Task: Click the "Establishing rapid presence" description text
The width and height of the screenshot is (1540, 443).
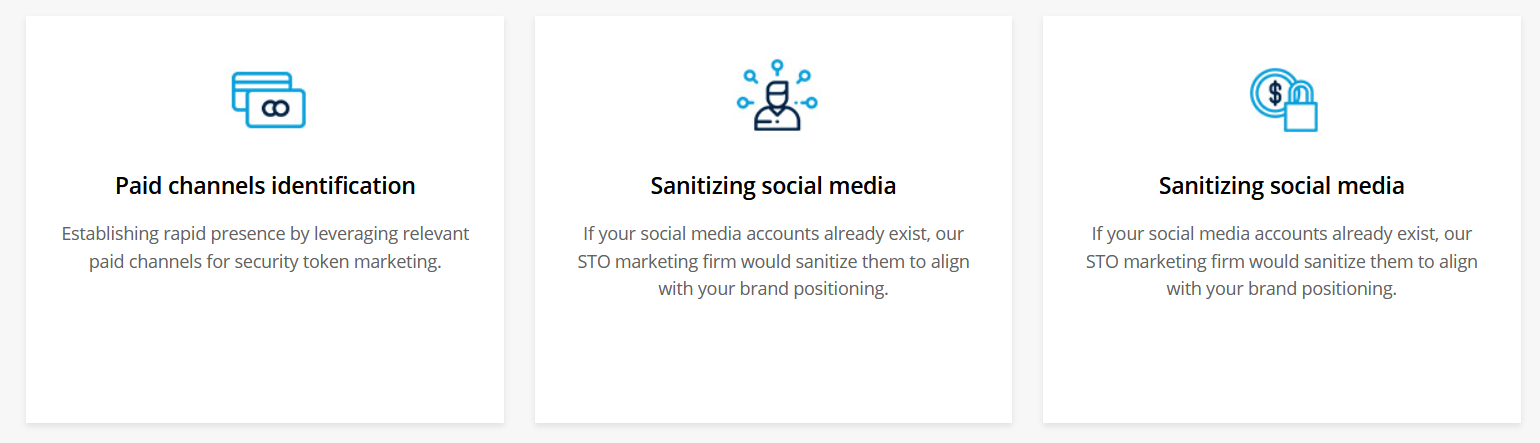Action: point(265,234)
